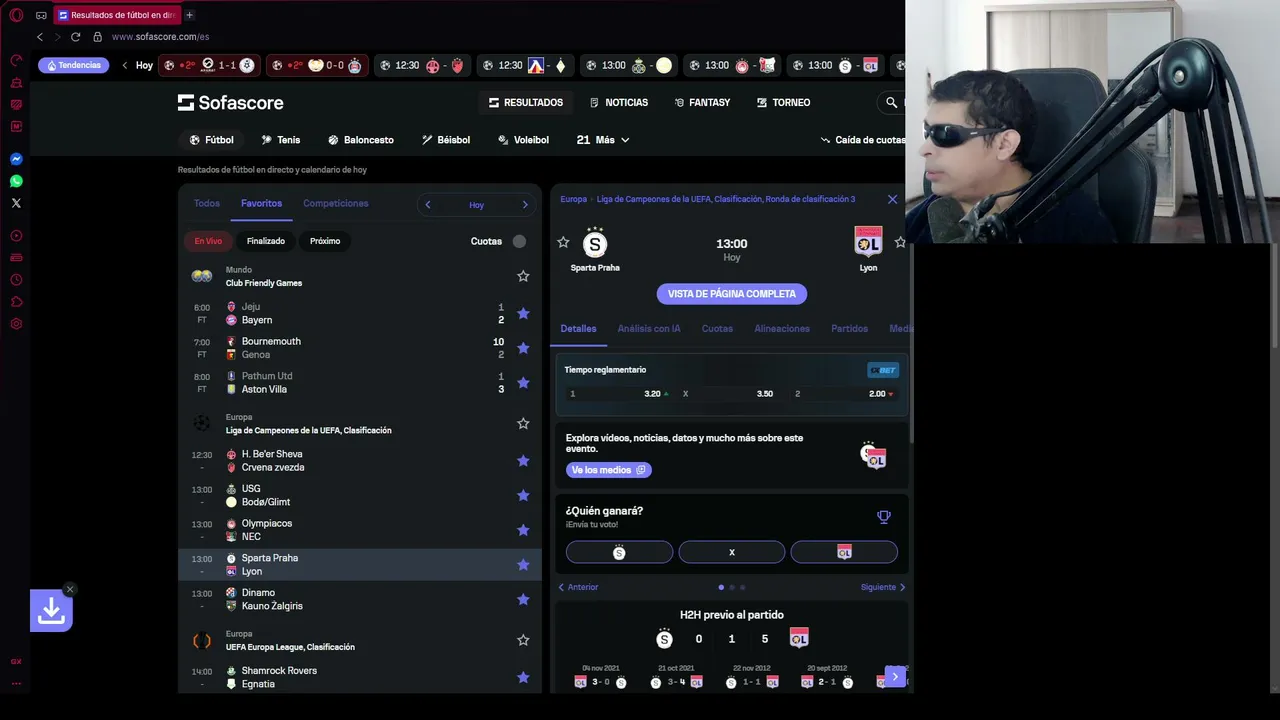
Task: Click the trophy icon beside ¿Quién ganará?
Action: pos(884,517)
